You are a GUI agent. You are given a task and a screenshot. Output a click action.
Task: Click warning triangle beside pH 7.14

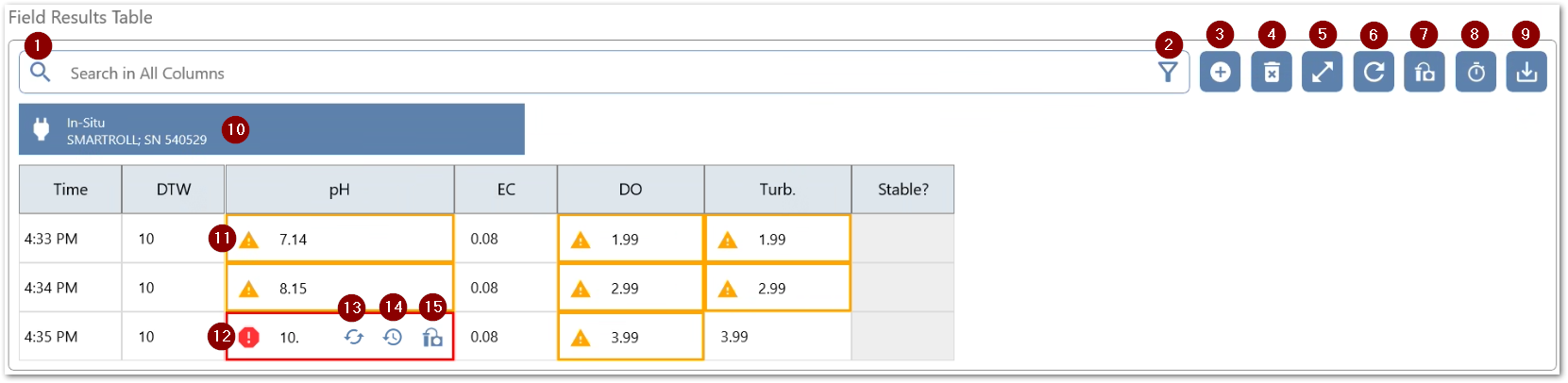[x=249, y=240]
